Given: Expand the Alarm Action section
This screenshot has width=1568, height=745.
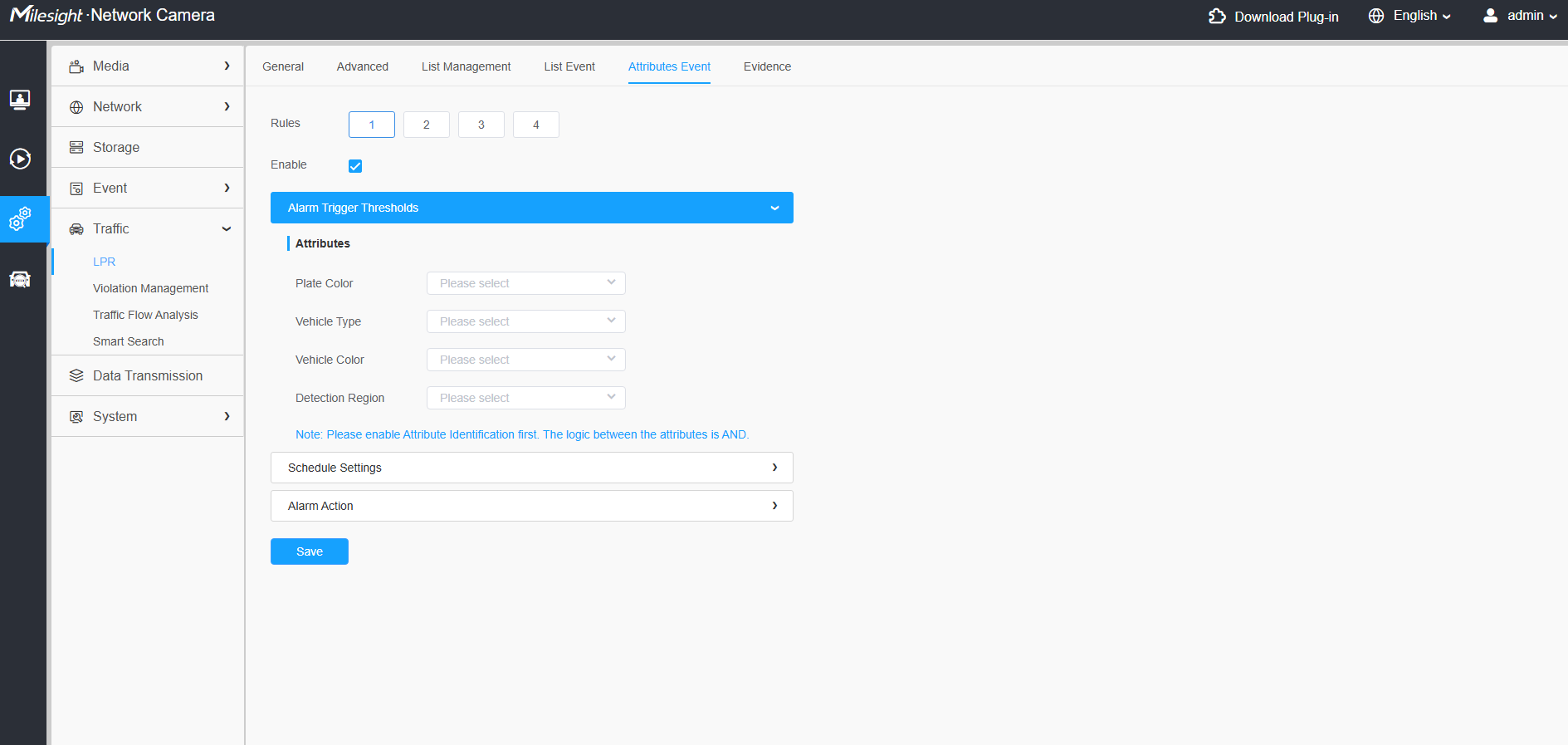Looking at the screenshot, I should pyautogui.click(x=532, y=506).
